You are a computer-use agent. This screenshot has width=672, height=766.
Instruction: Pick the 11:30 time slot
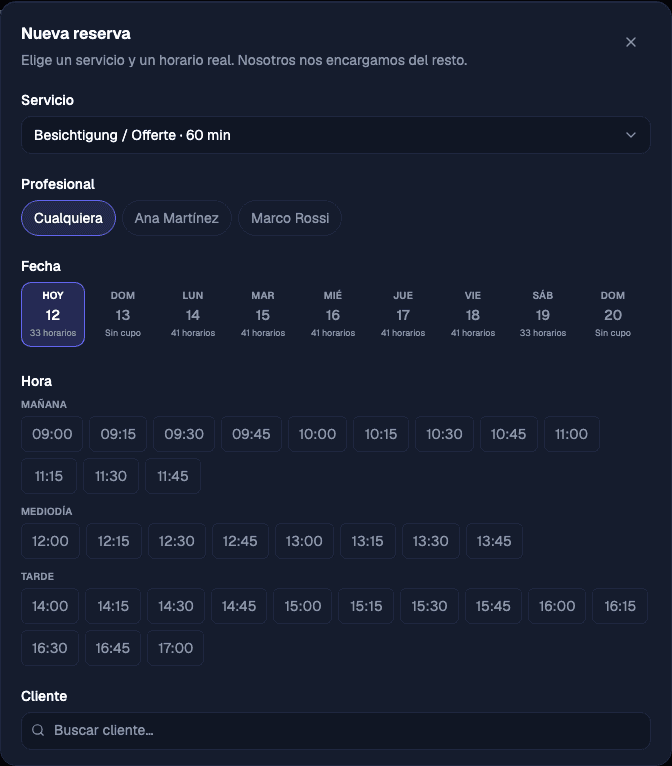[111, 476]
